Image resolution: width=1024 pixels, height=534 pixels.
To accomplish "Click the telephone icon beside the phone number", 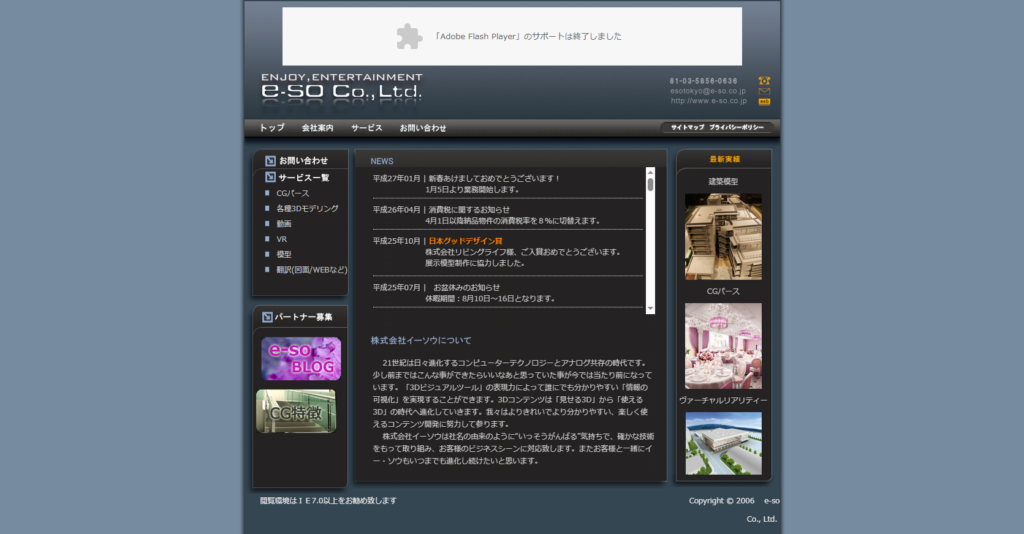I will pos(764,80).
